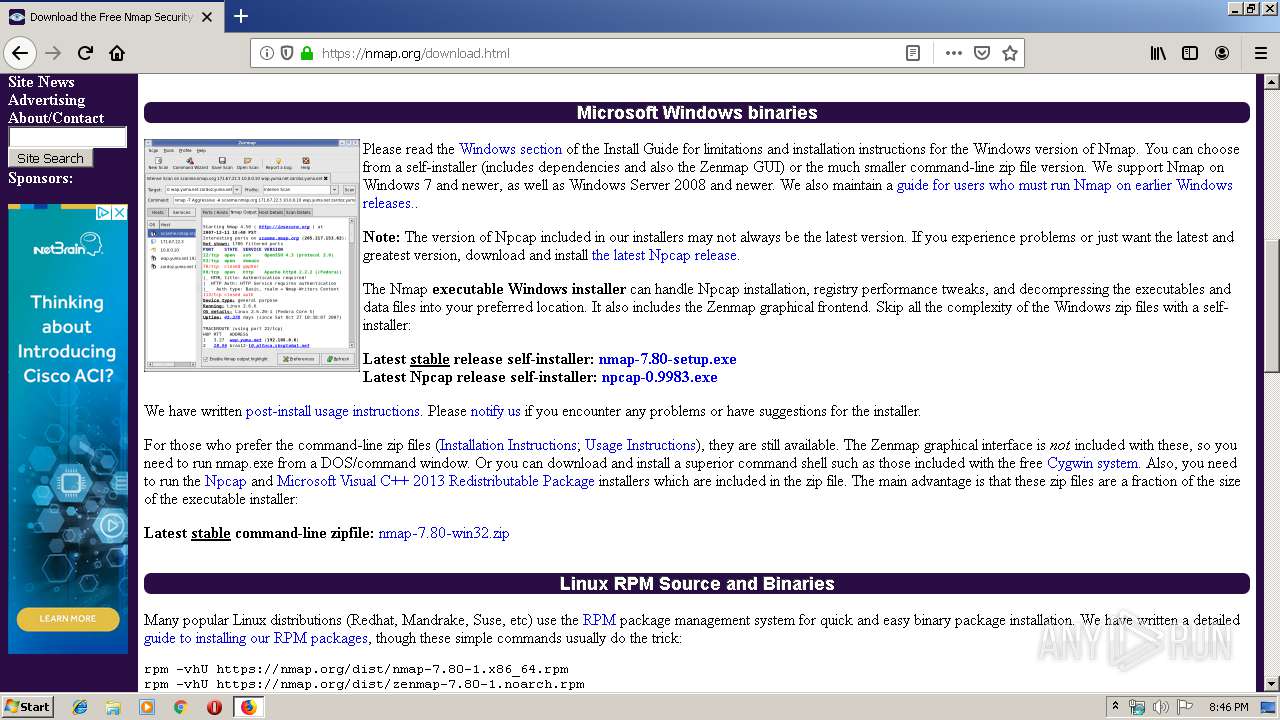Open Firefox Library view
Viewport: 1280px width, 720px height.
point(1158,53)
